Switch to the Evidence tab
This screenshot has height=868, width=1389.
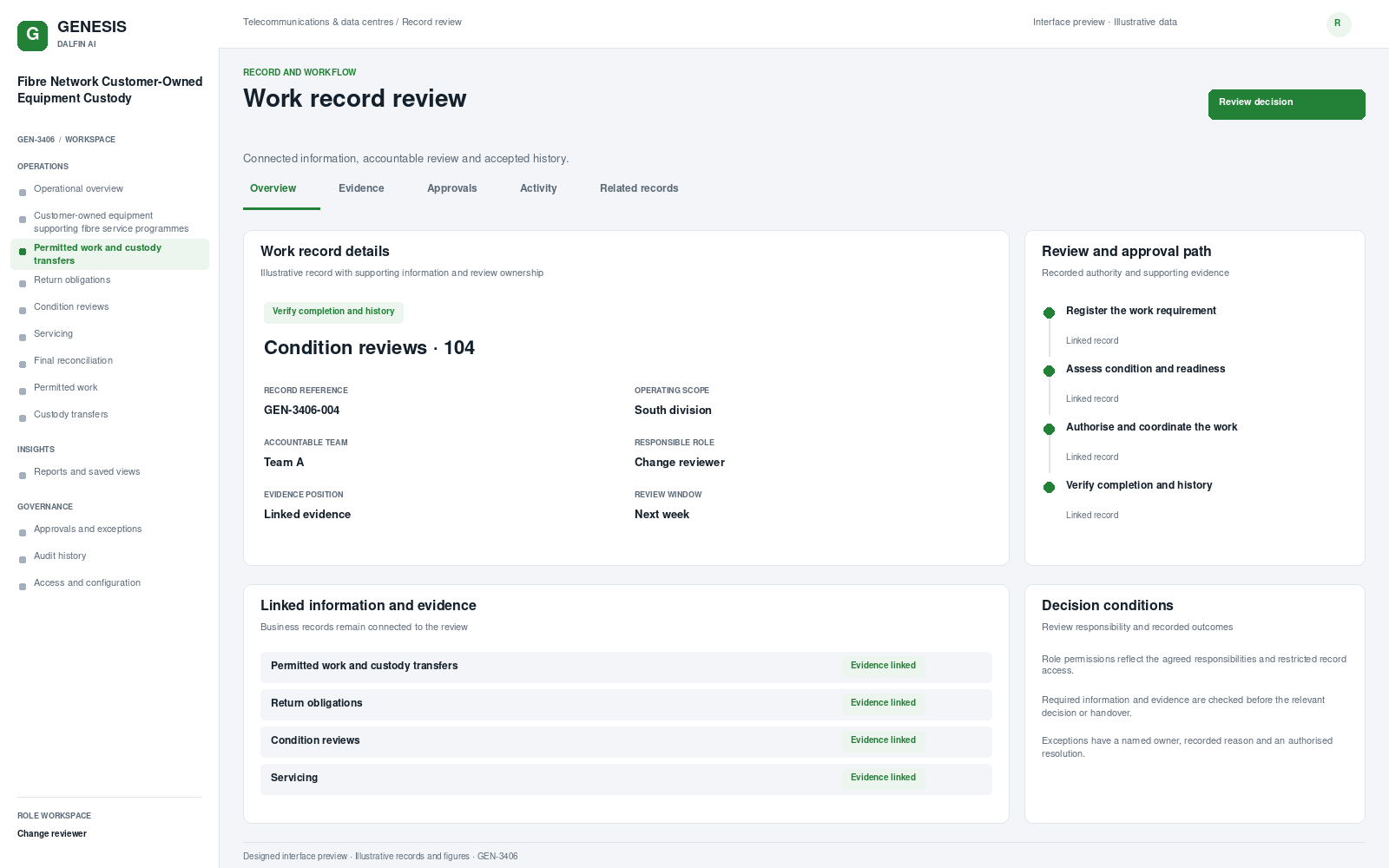tap(361, 188)
